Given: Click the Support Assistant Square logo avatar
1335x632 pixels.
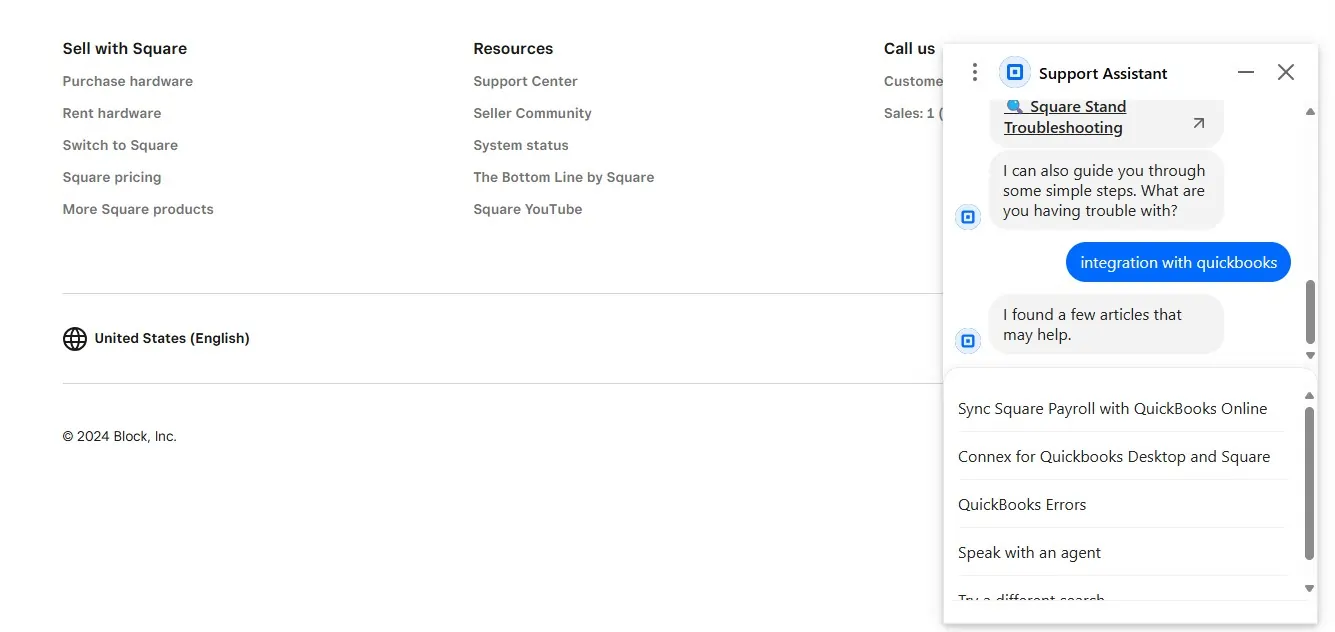Looking at the screenshot, I should click(1014, 72).
